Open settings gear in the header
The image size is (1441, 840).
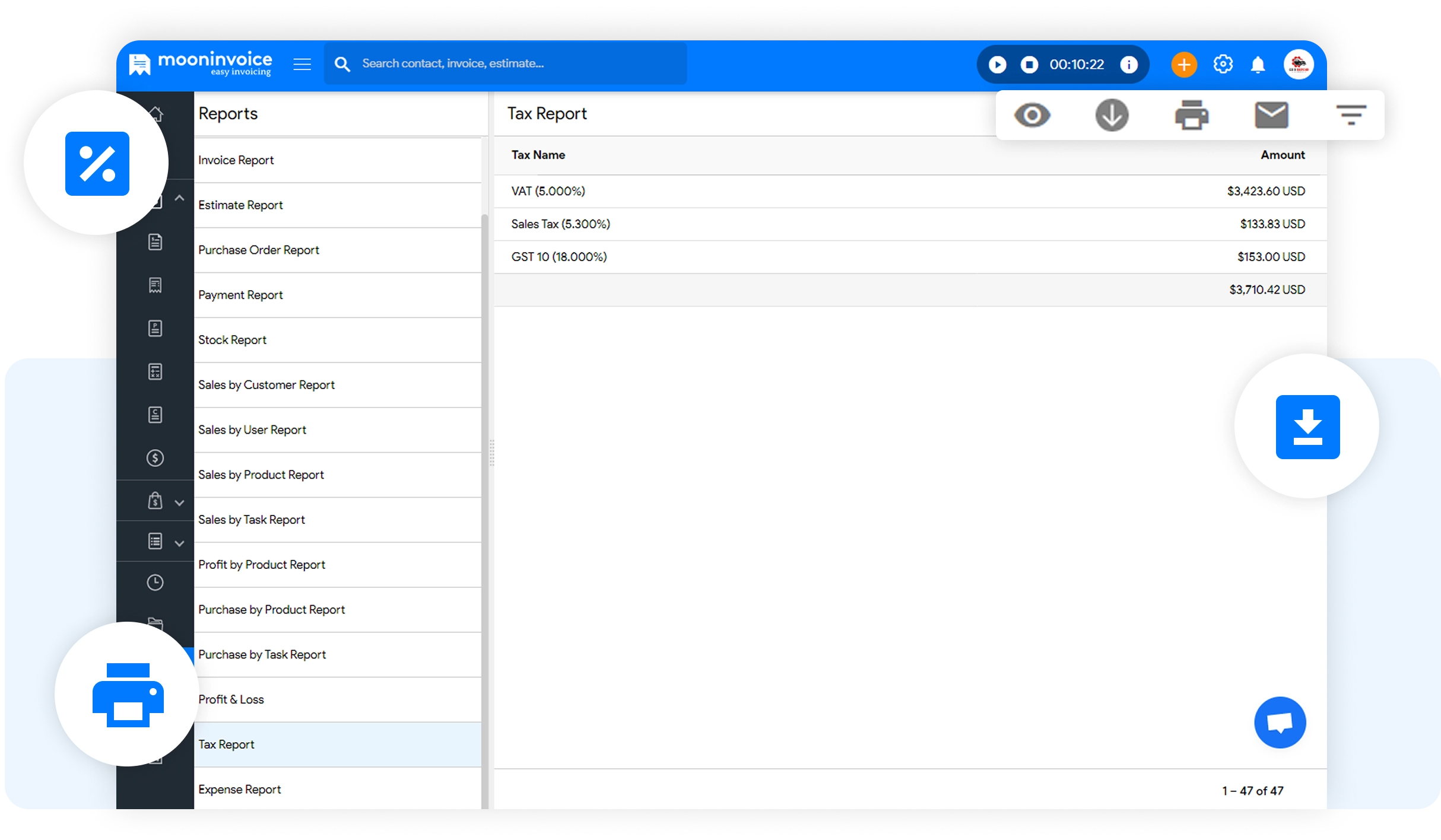point(1223,65)
